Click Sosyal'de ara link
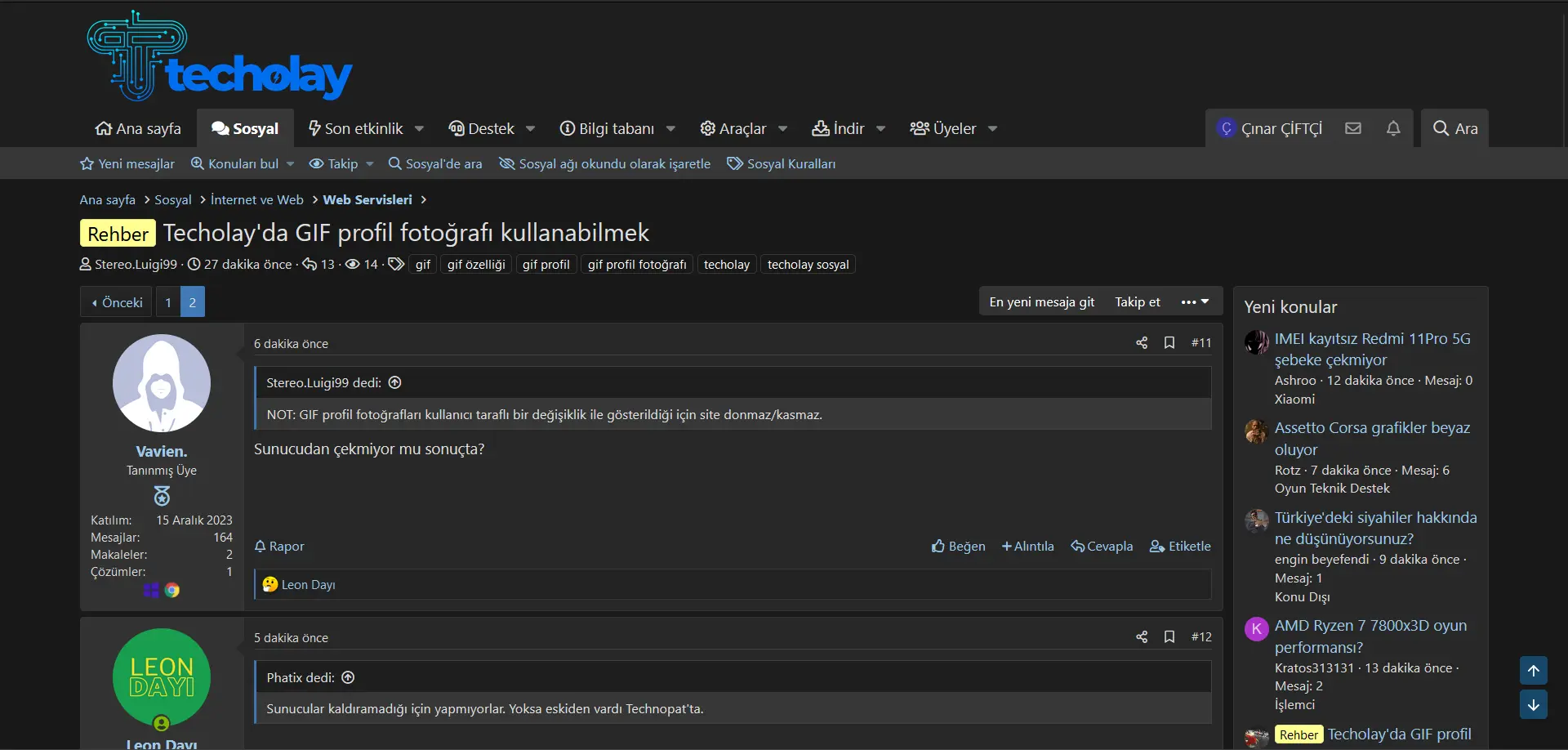The image size is (1568, 750). coord(435,163)
